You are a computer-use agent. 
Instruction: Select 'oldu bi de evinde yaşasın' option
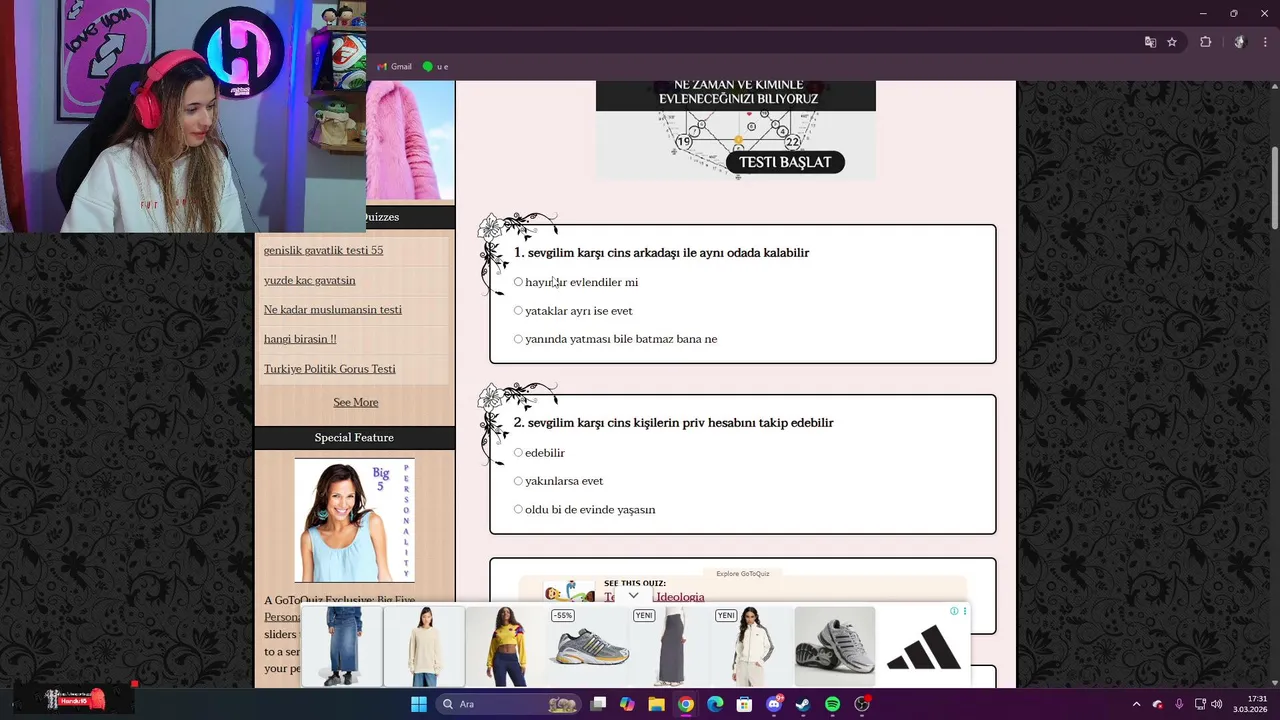point(518,509)
